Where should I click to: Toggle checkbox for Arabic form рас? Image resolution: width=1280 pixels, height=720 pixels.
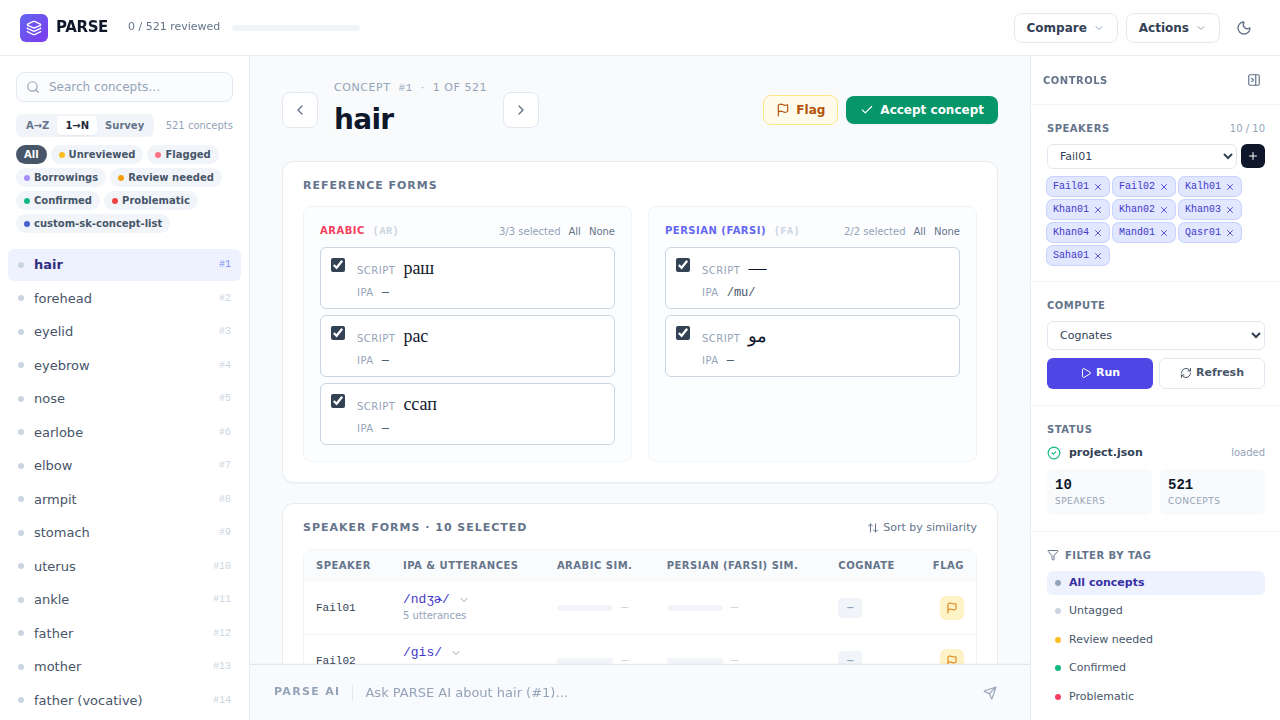338,333
